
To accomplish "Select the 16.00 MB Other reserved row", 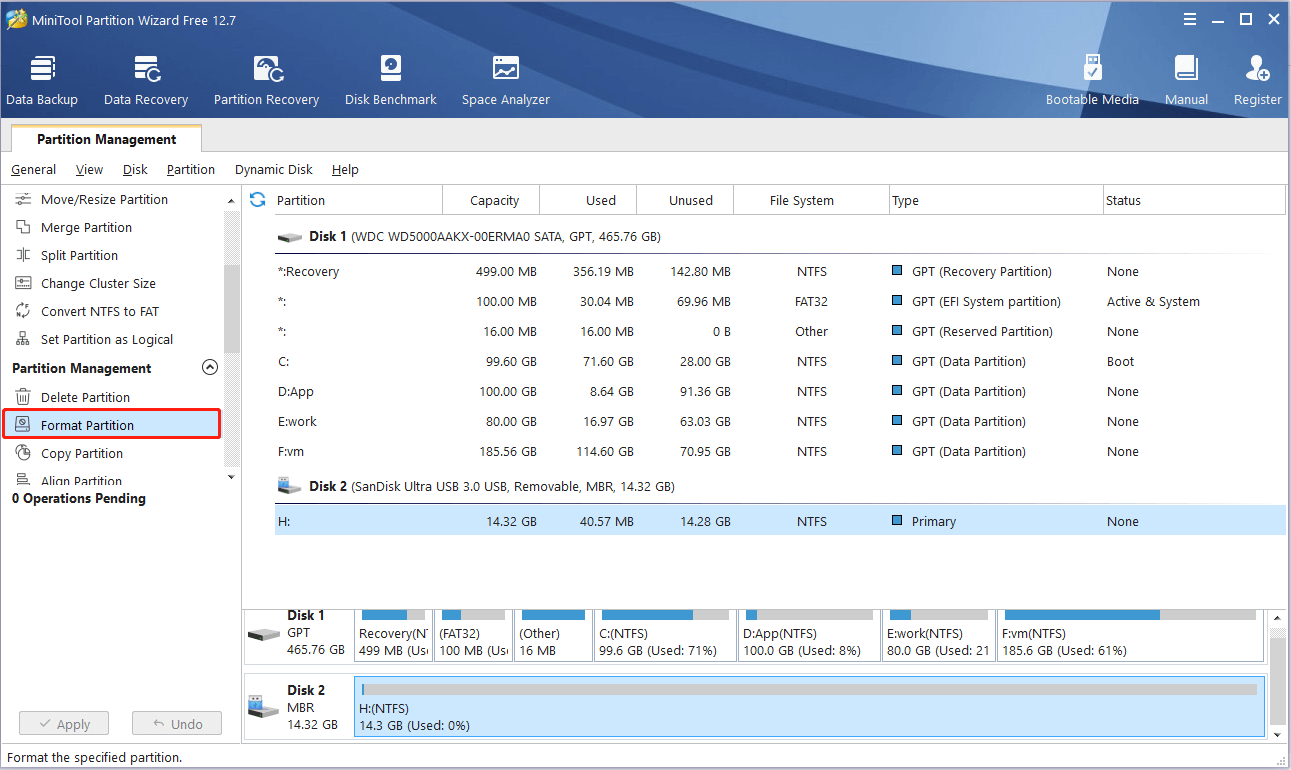I will point(780,332).
